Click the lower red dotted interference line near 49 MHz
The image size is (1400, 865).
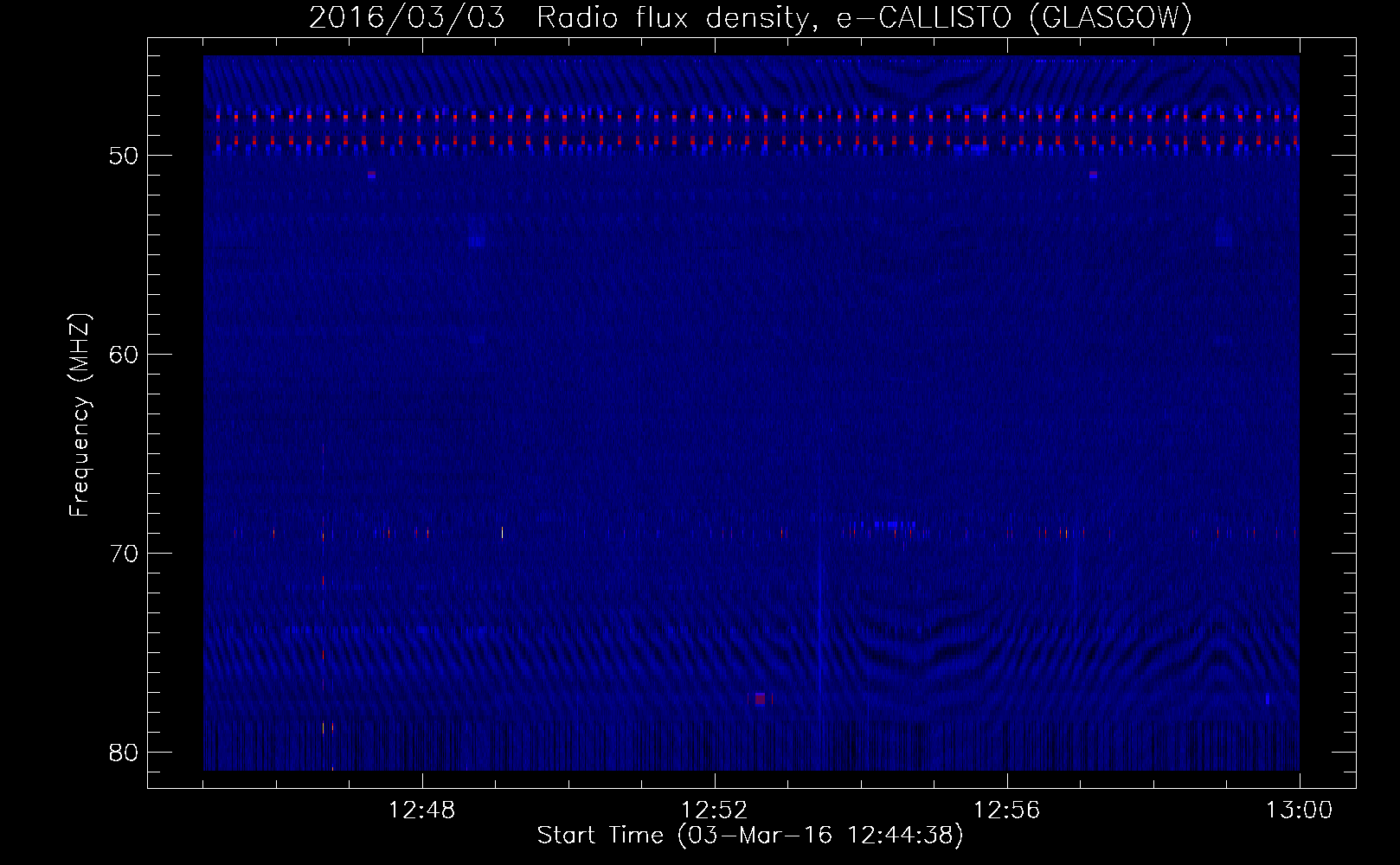[751, 140]
